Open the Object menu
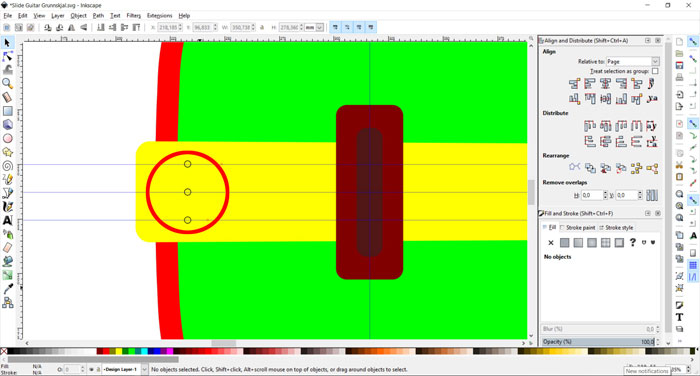Screen dimensions: 700x376 tap(79, 16)
